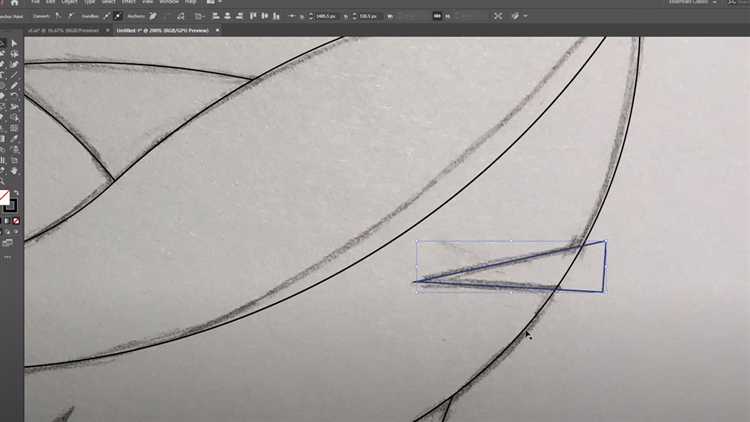Click Vertical Align Center

[x=265, y=16]
